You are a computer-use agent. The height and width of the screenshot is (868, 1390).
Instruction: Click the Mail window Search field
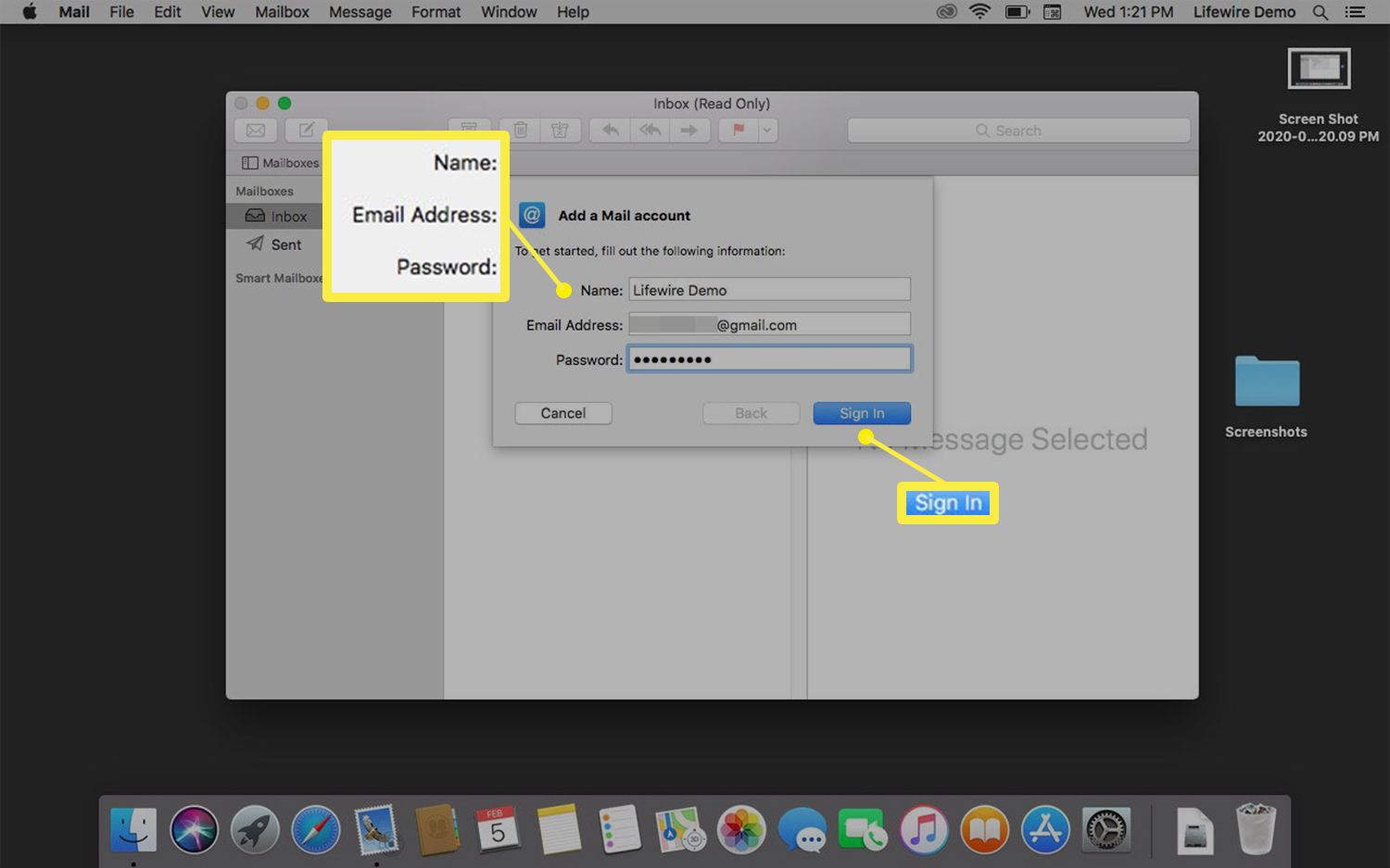coord(1018,131)
